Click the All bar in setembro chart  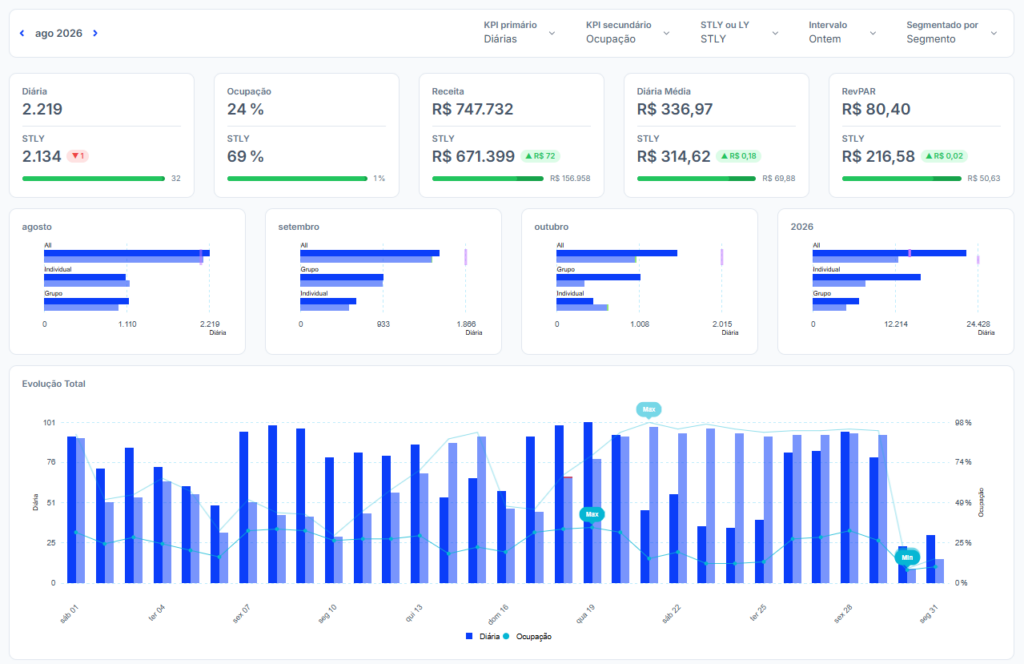(x=370, y=253)
